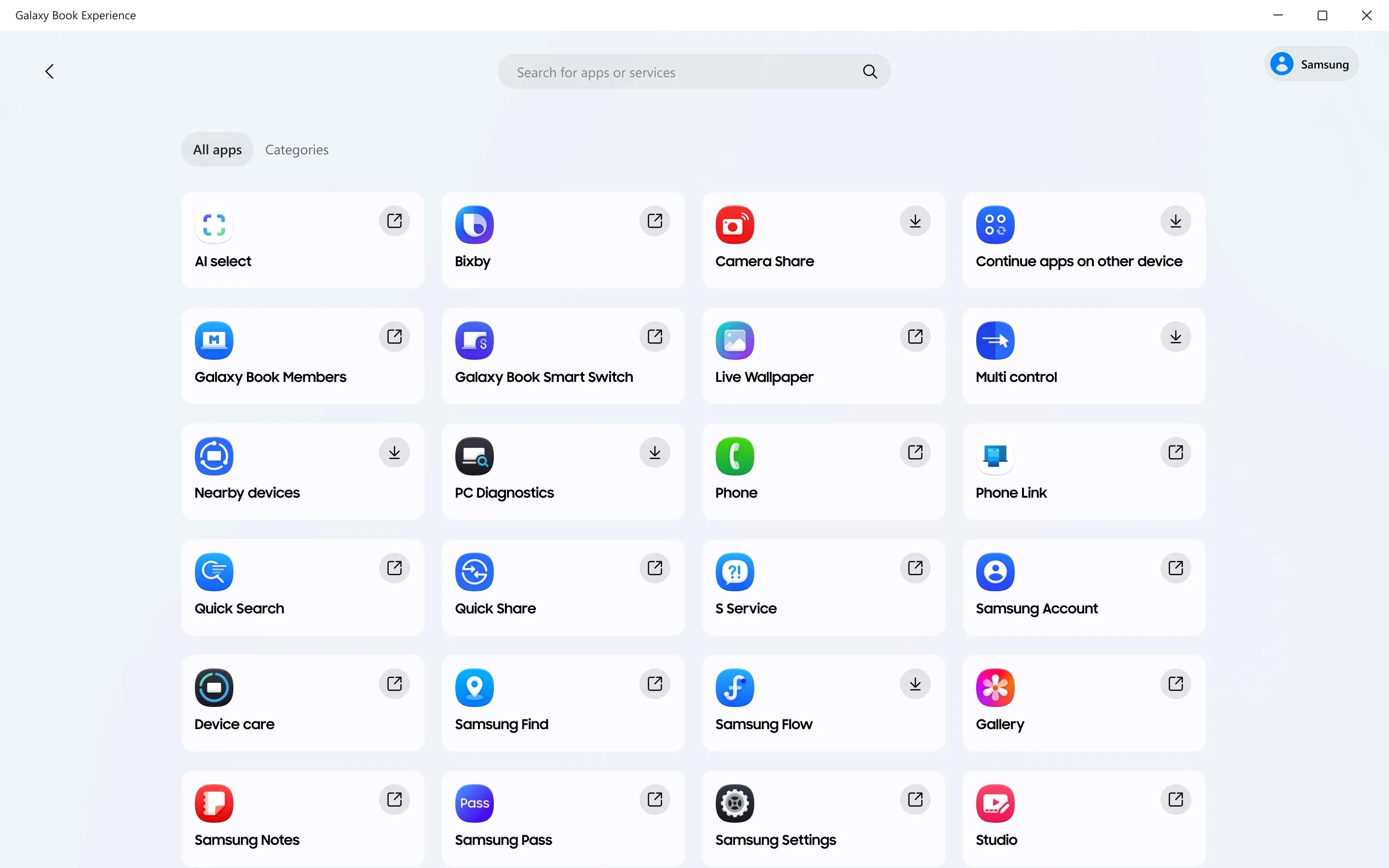The height and width of the screenshot is (868, 1389).
Task: Launch Samsung Account via its open button
Action: (1175, 568)
